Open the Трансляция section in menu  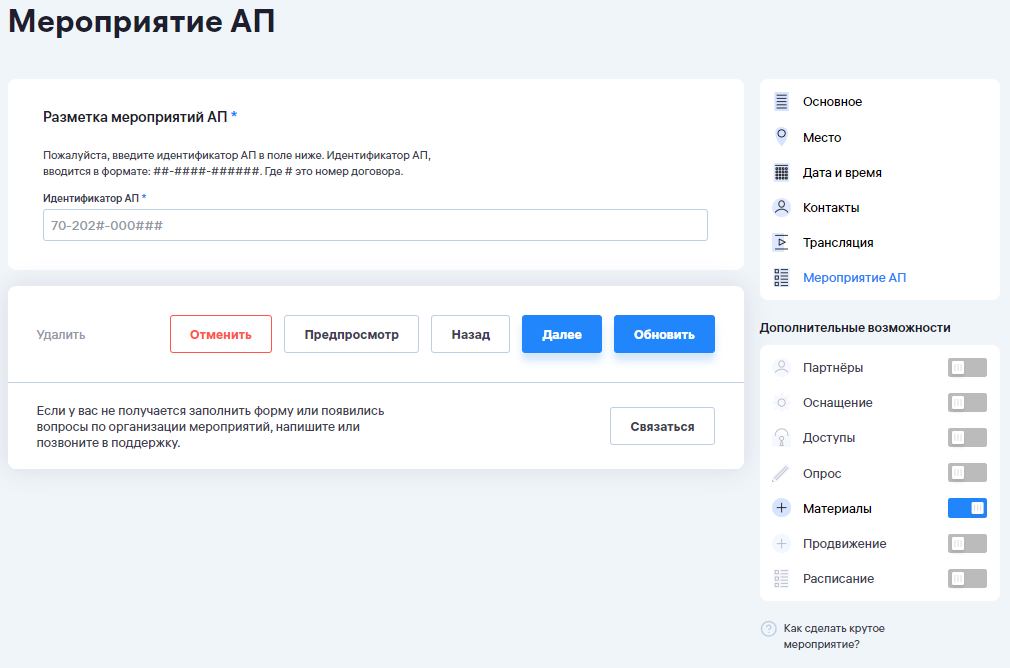(838, 242)
